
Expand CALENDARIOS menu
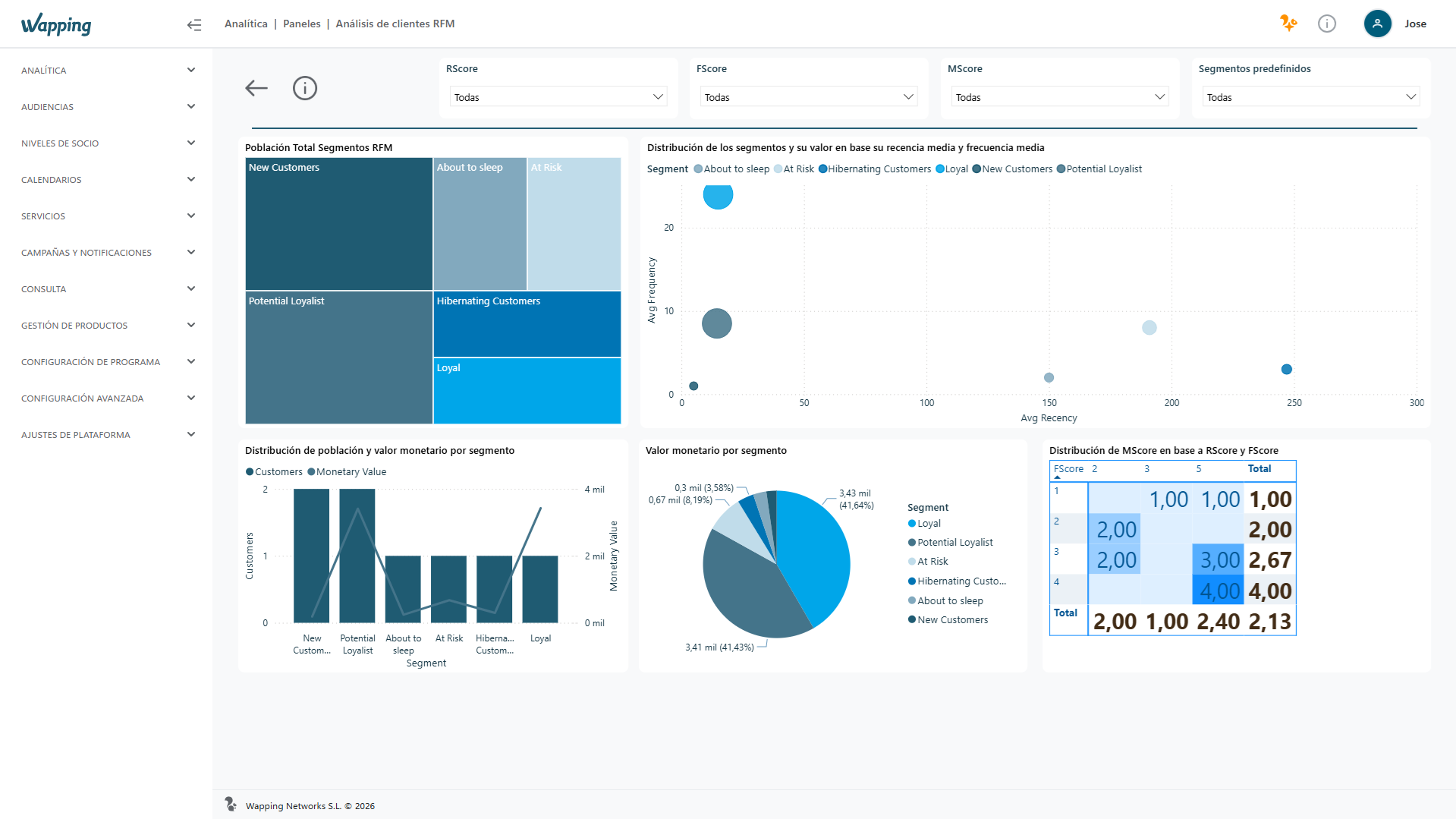[x=106, y=180]
